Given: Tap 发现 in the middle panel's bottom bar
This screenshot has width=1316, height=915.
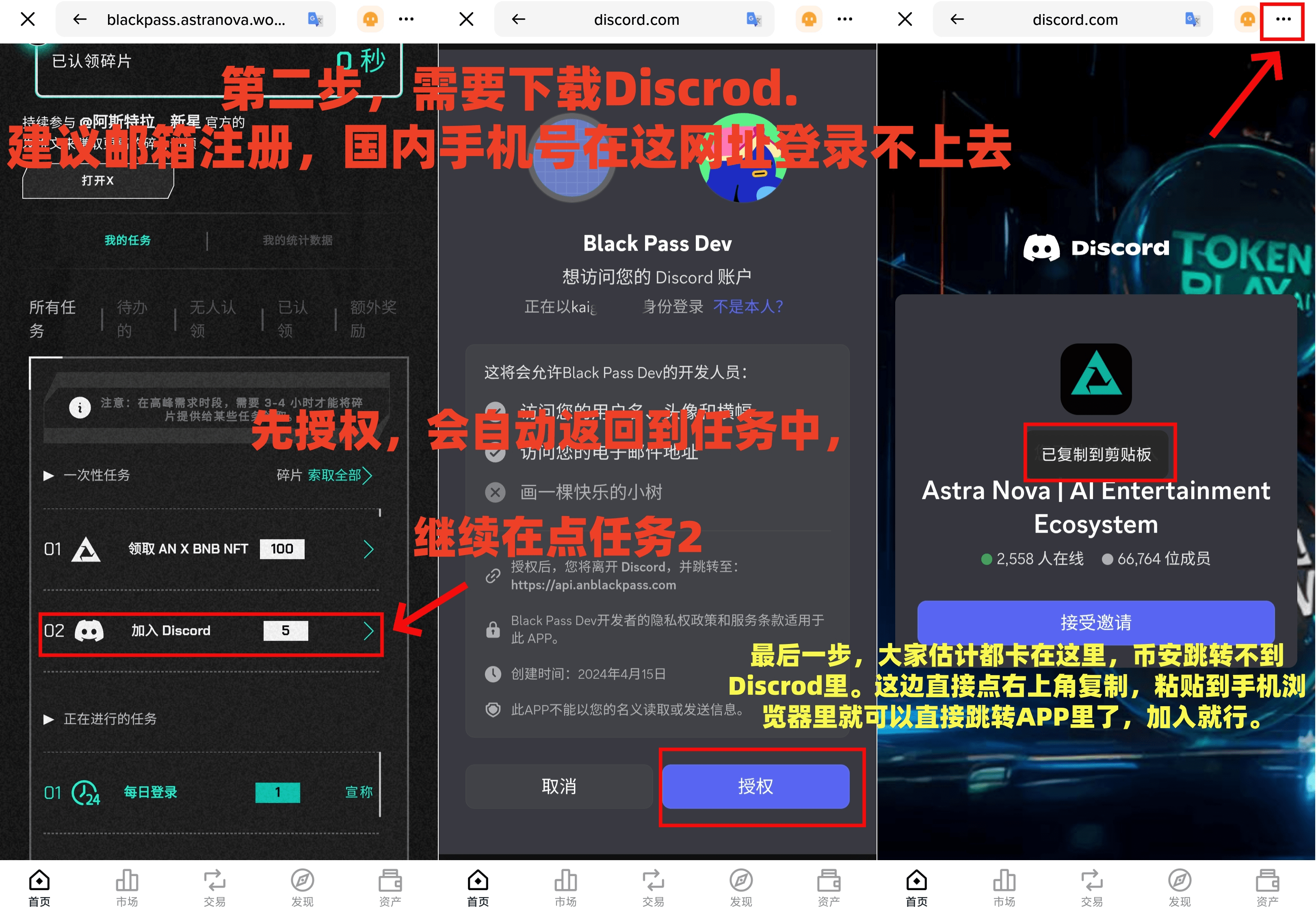Looking at the screenshot, I should (x=741, y=887).
